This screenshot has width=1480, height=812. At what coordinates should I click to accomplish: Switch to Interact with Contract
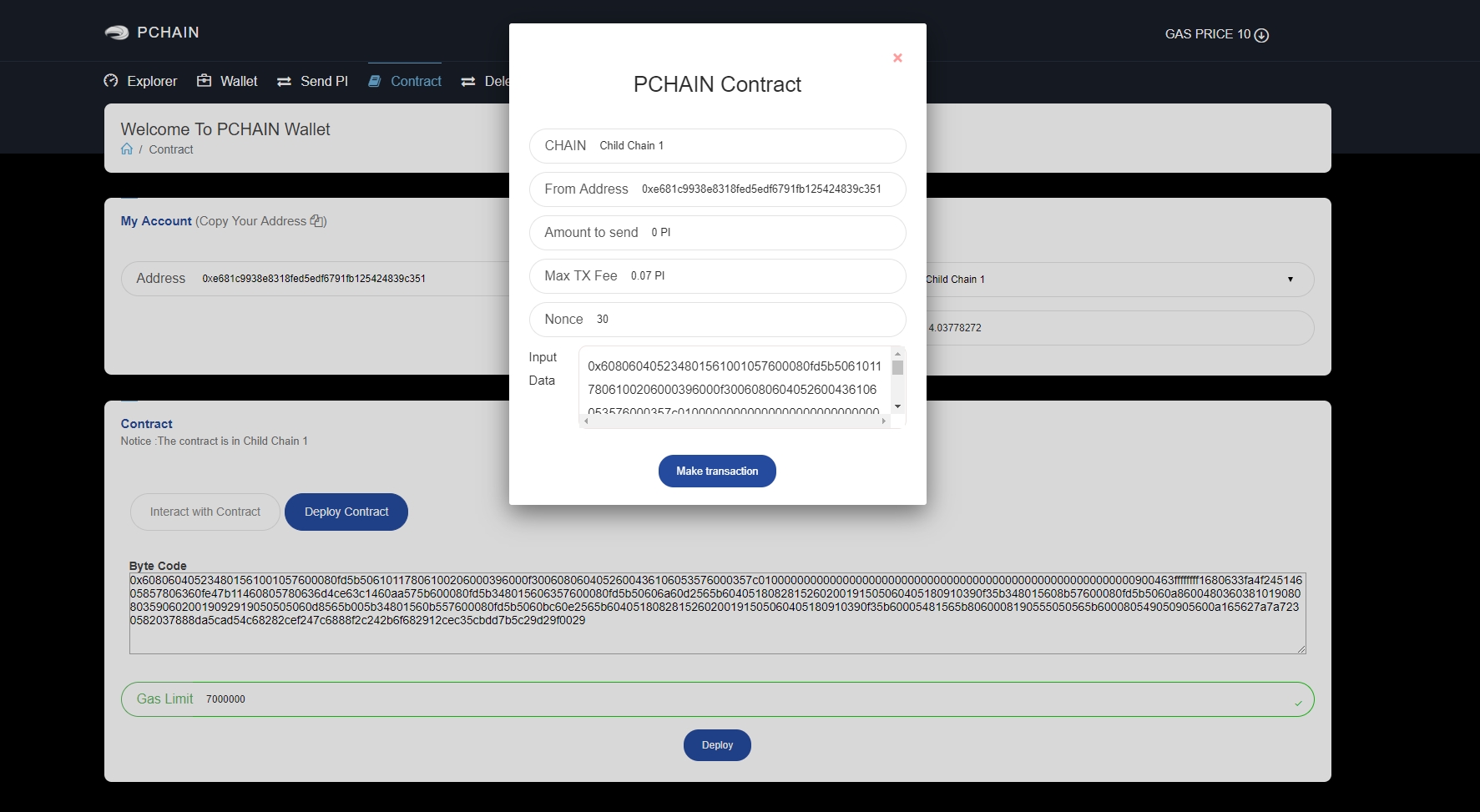[205, 512]
